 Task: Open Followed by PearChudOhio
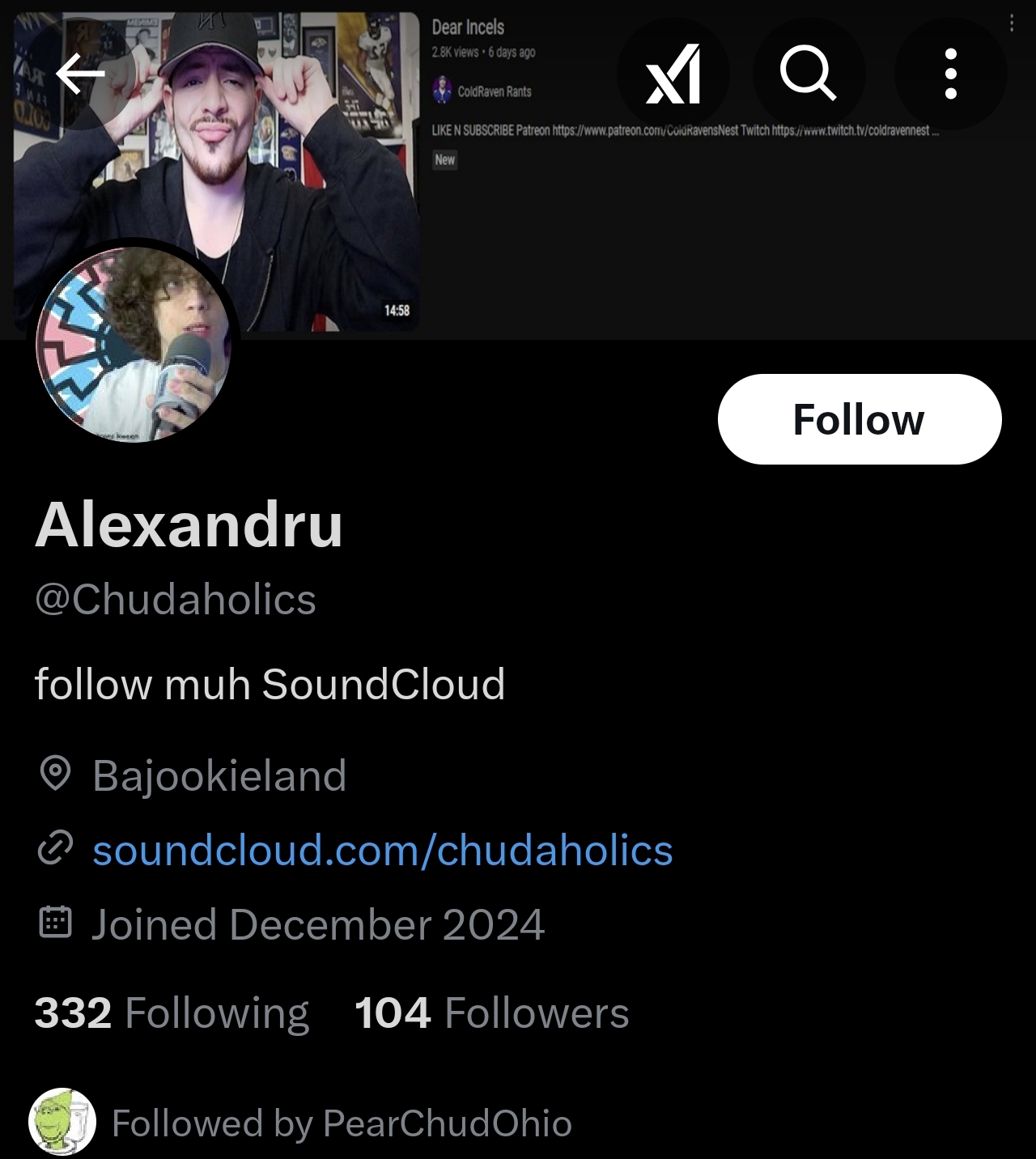(x=342, y=1123)
